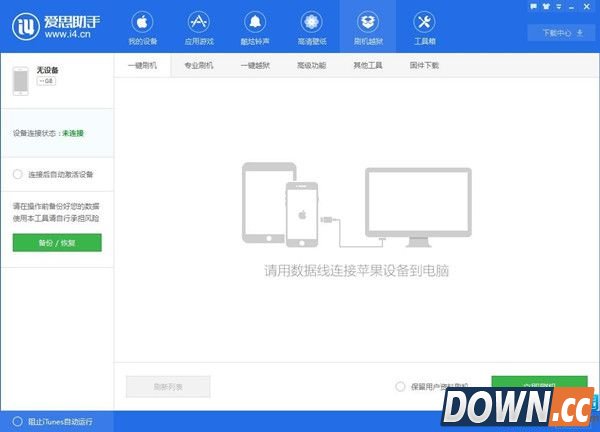Switch to 其他工具 tab
The image size is (600, 432).
(368, 65)
